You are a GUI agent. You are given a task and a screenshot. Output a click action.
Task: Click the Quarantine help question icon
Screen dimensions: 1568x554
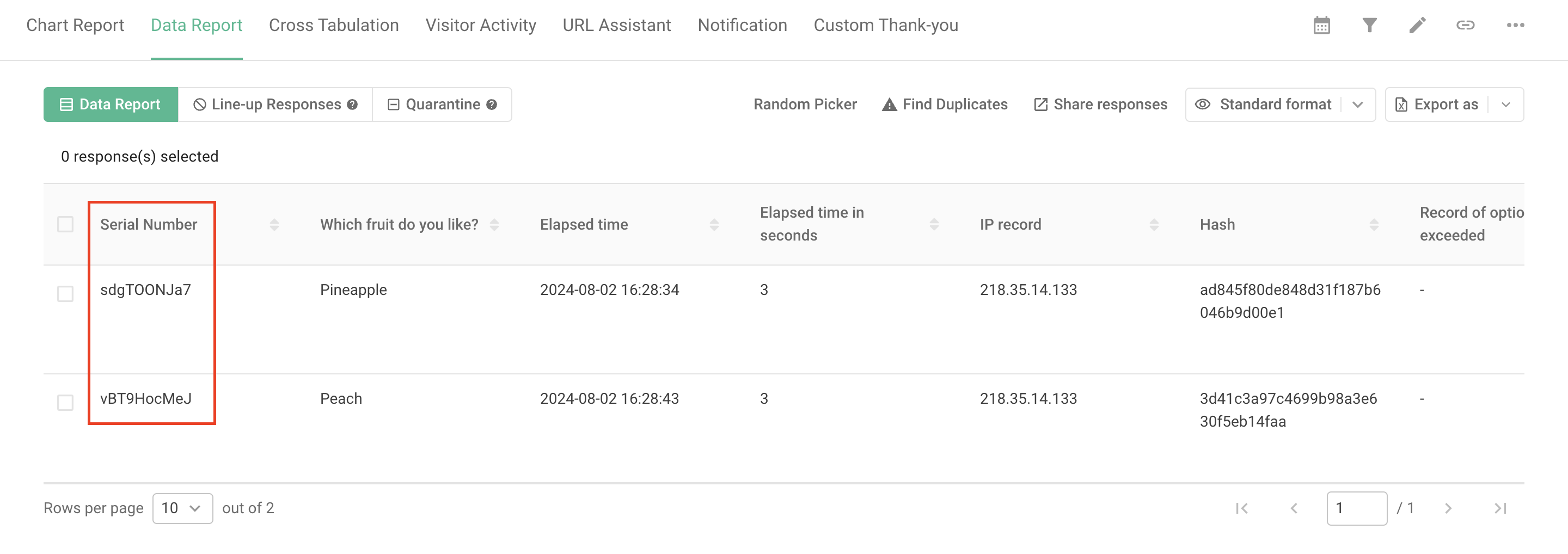492,104
